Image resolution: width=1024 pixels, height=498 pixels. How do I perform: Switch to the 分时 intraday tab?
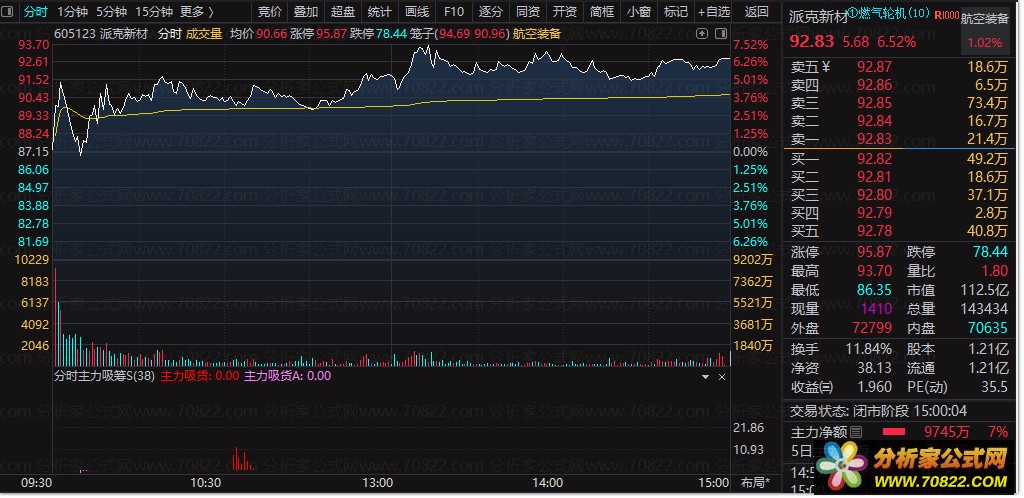point(35,12)
